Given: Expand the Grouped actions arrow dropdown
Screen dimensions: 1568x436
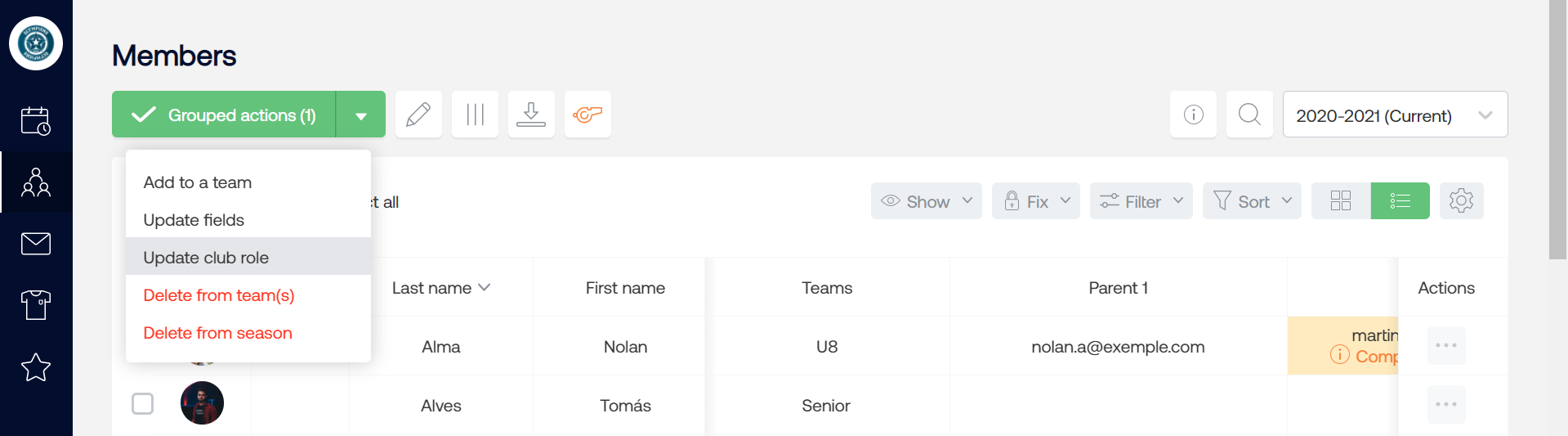Looking at the screenshot, I should (x=361, y=115).
